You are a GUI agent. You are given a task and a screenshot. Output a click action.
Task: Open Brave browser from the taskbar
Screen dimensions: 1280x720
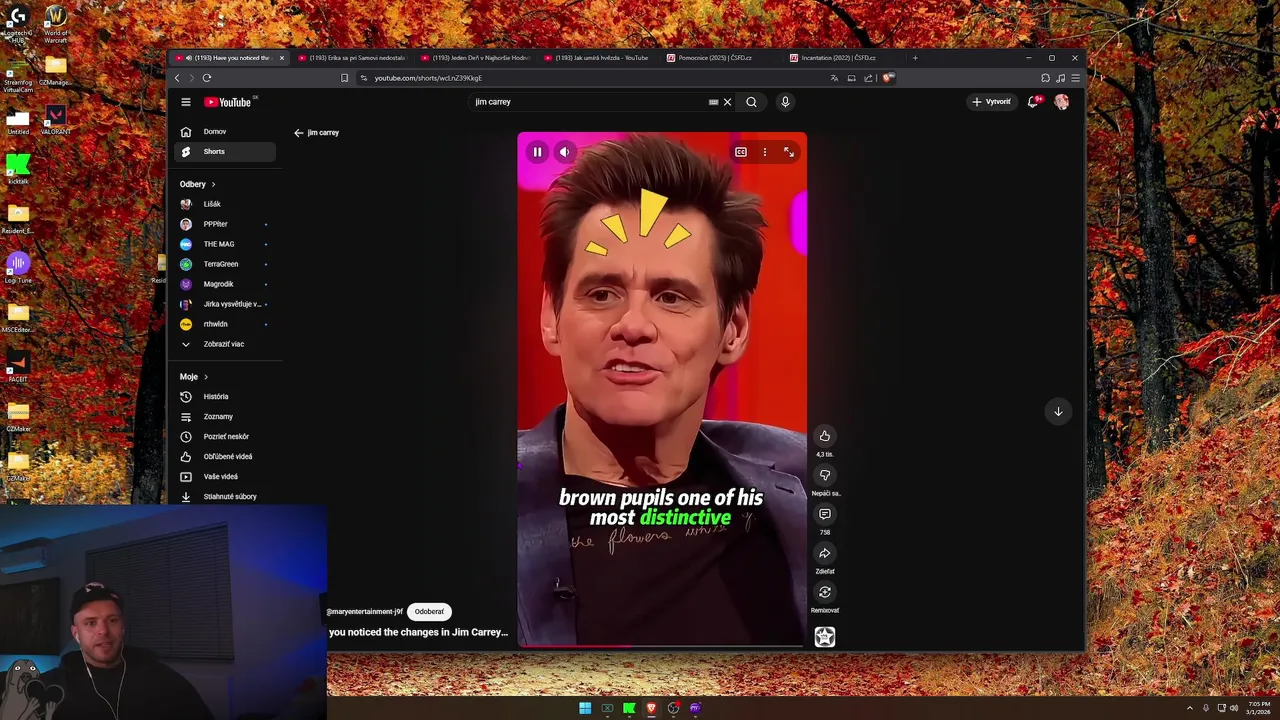tap(651, 708)
